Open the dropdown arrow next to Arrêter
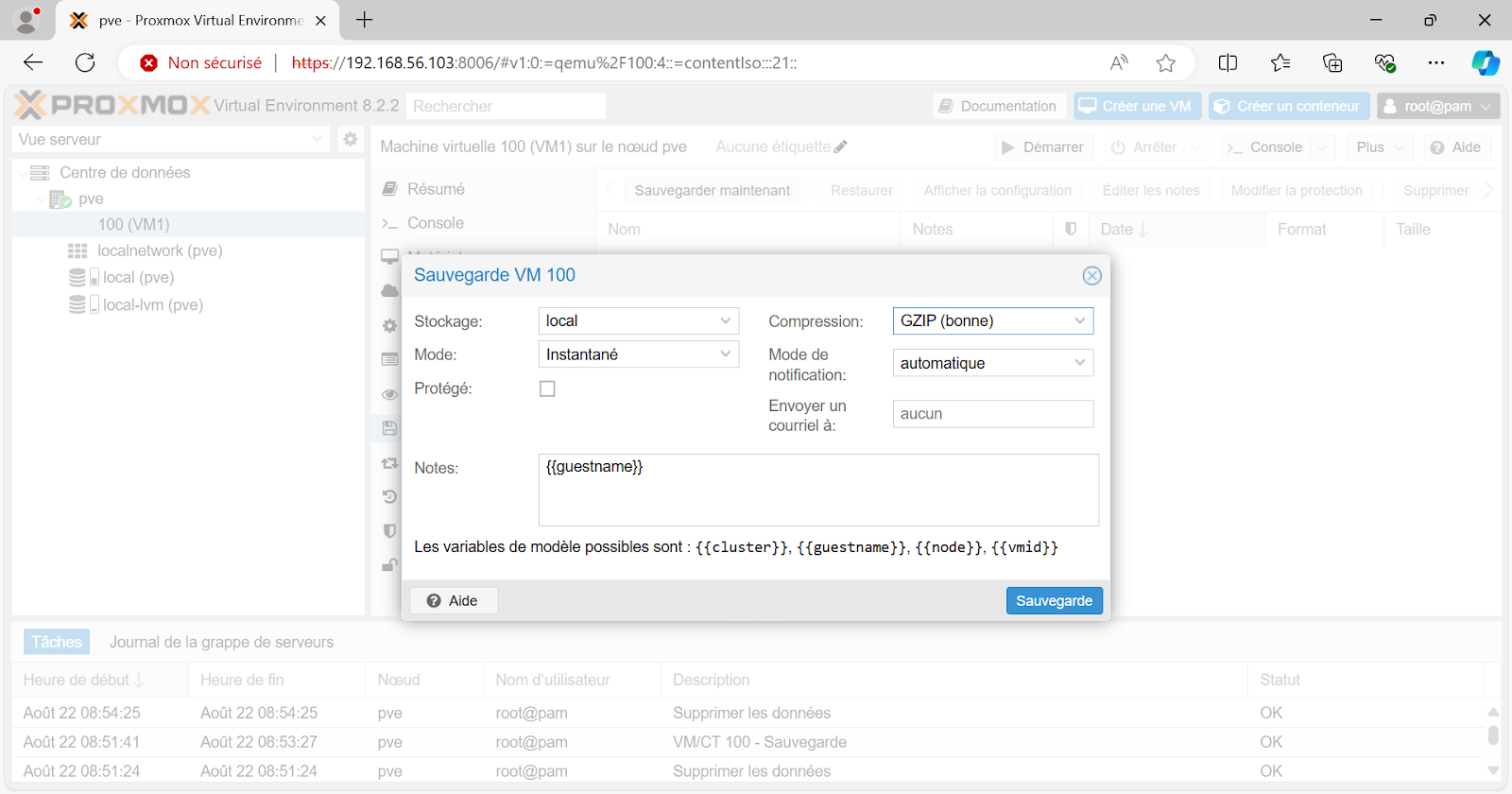The width and height of the screenshot is (1512, 794). 1197,147
